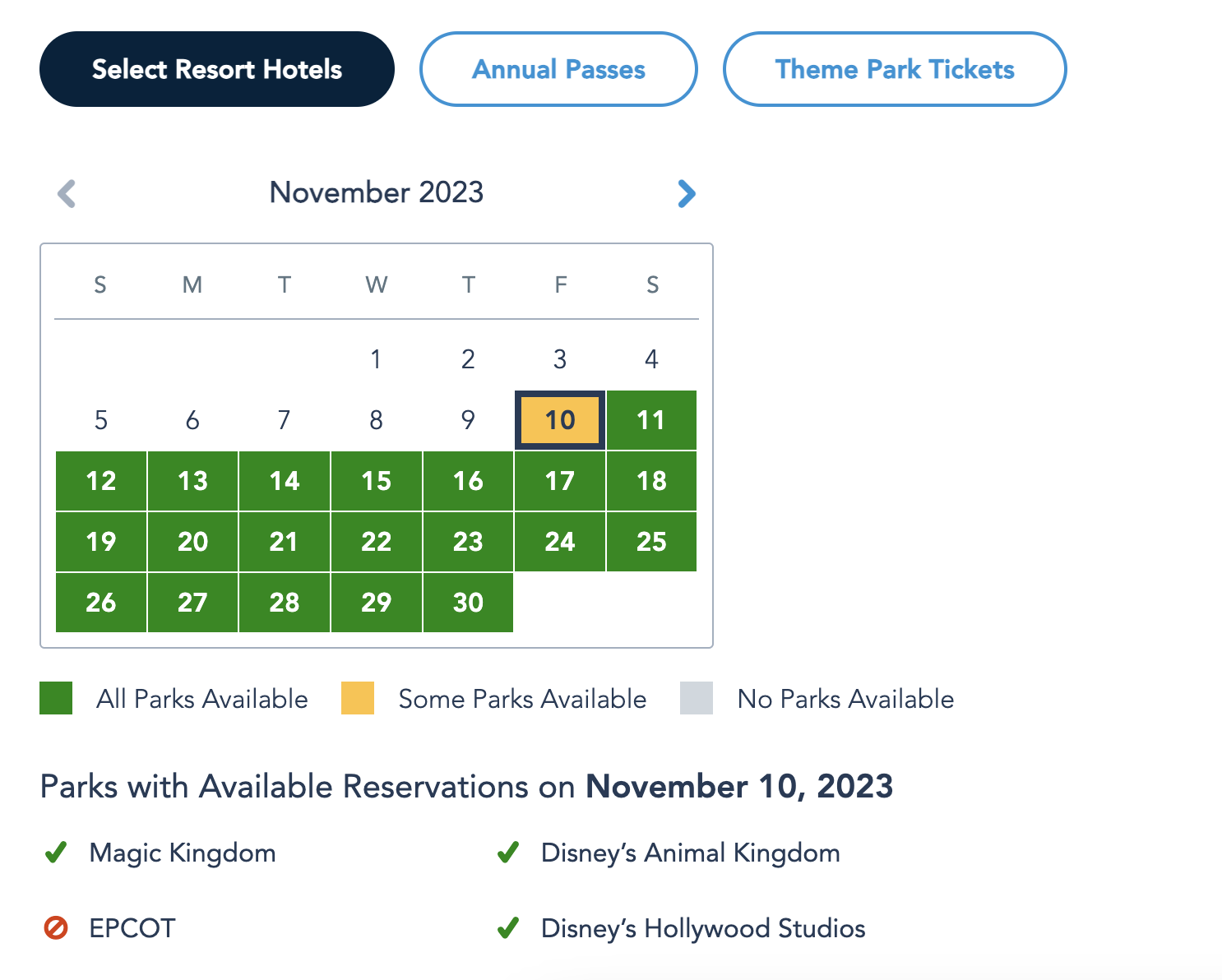The image size is (1222, 980).
Task: Click date 15 in the calendar
Action: (377, 481)
